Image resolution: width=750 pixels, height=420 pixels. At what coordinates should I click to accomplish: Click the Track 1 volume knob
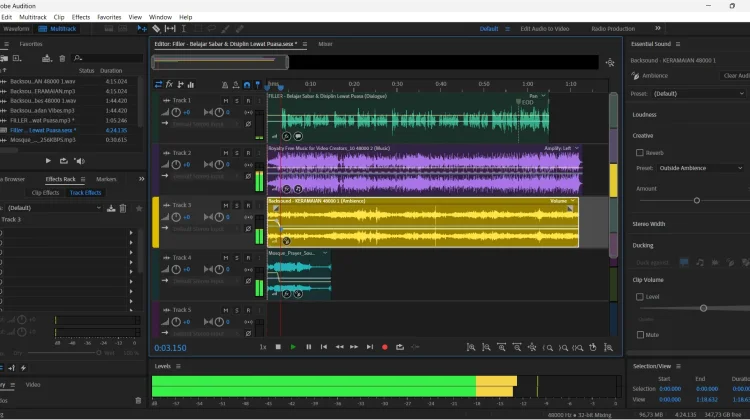click(x=176, y=112)
